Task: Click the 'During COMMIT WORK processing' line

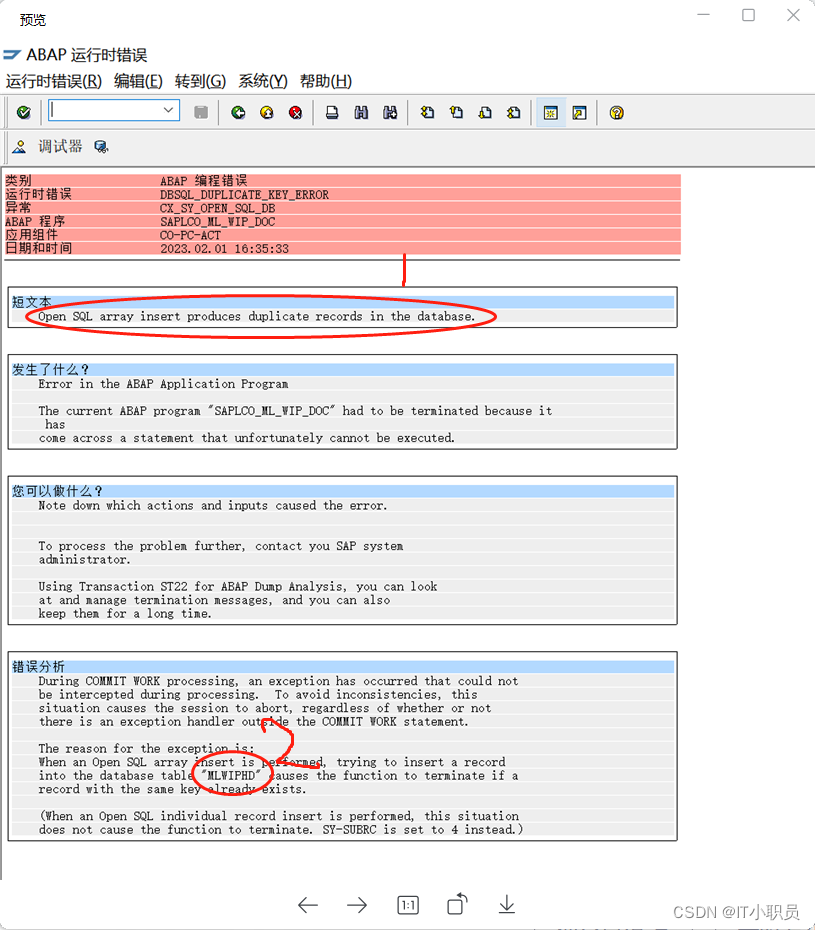Action: tap(278, 681)
